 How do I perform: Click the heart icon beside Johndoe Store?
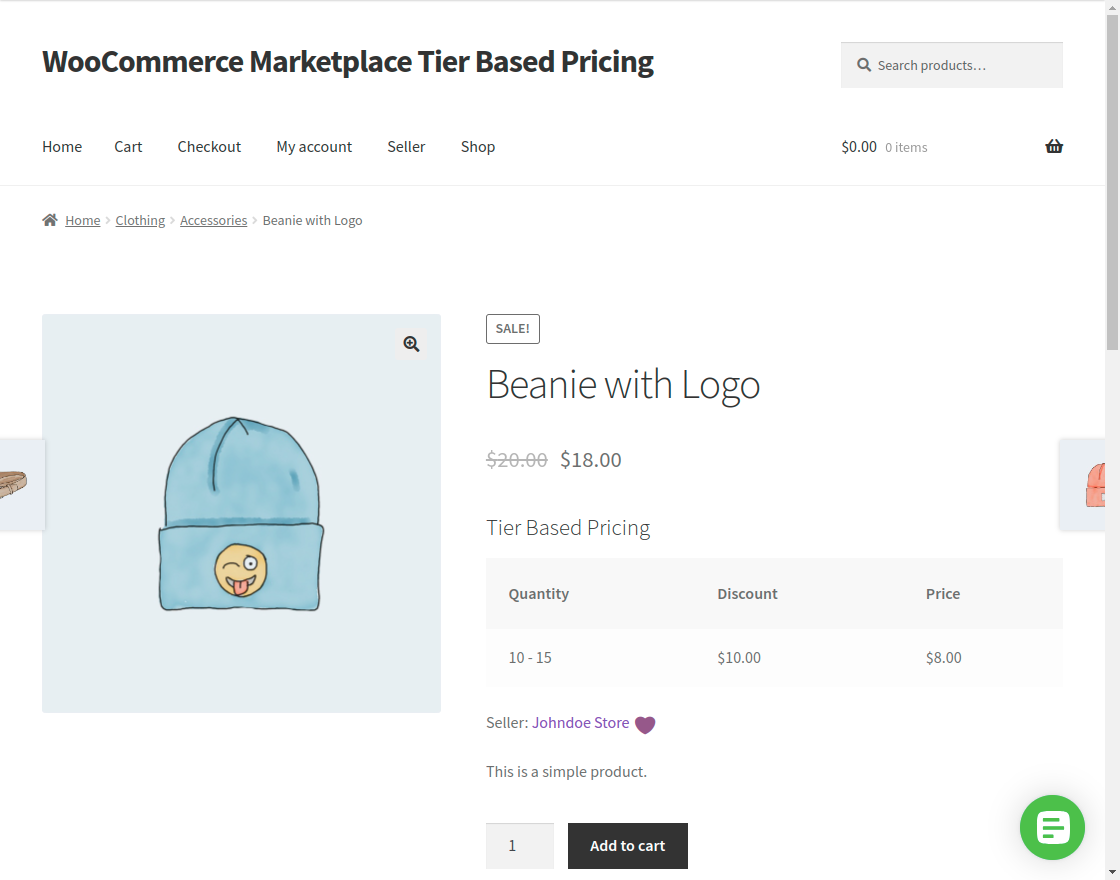(644, 723)
